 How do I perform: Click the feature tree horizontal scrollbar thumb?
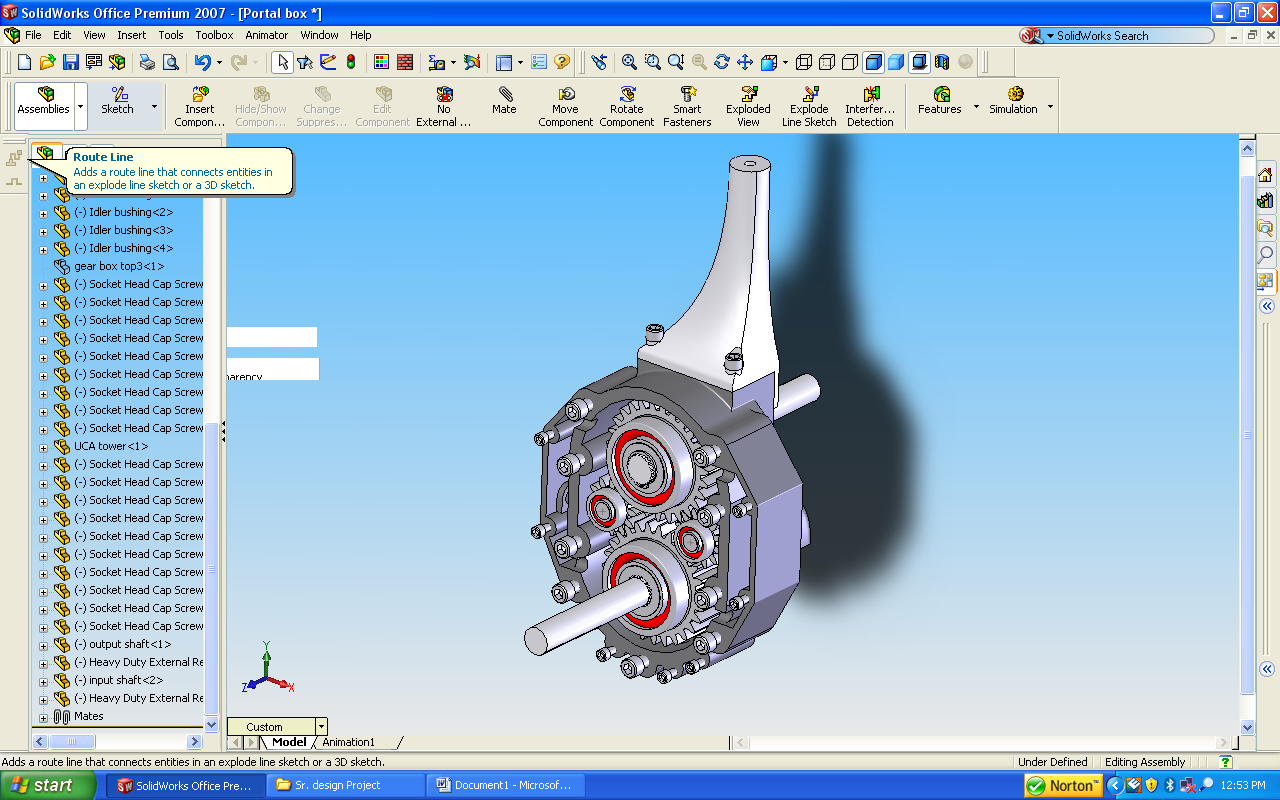click(x=72, y=742)
